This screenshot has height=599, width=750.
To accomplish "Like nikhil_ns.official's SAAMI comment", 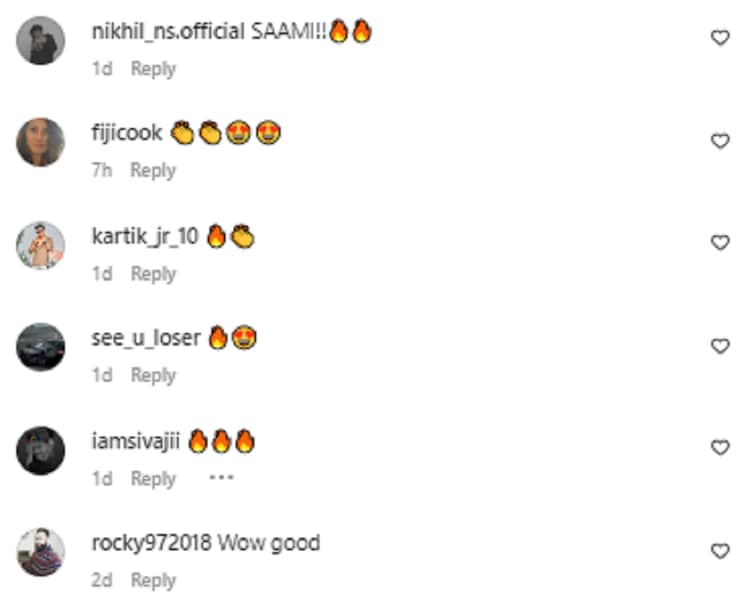I will 720,38.
